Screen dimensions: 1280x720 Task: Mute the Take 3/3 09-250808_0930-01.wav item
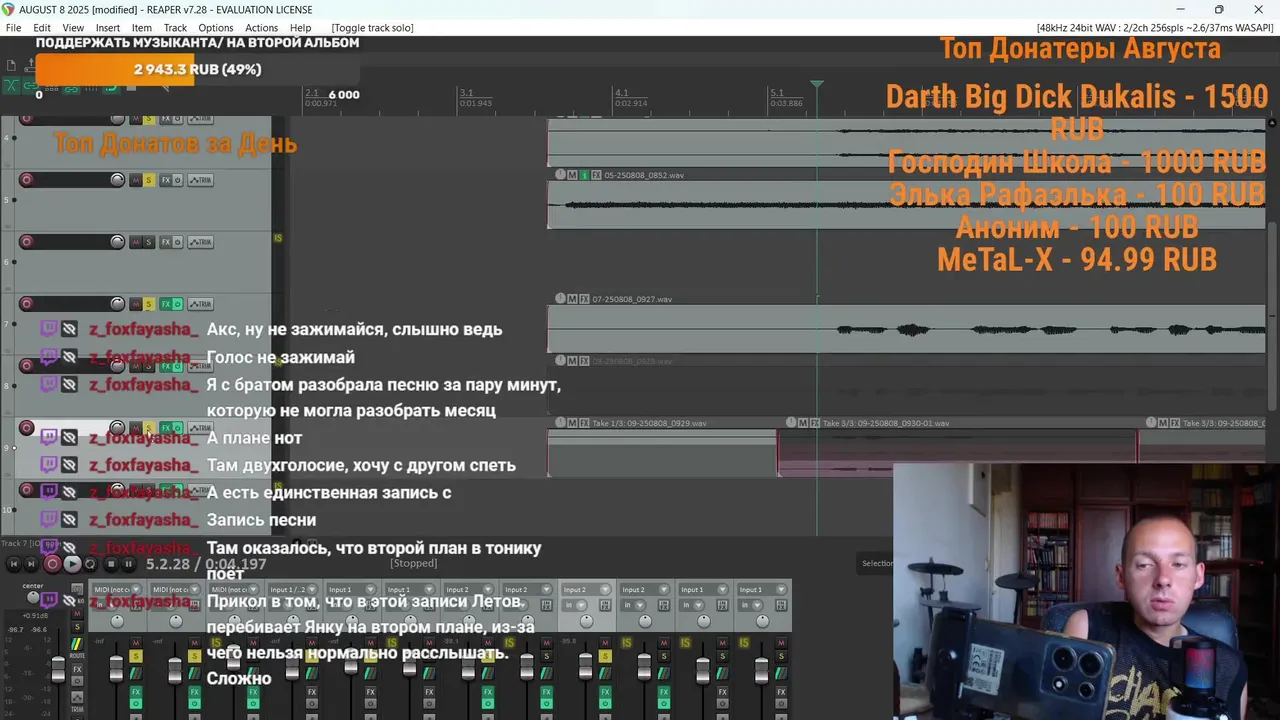pyautogui.click(x=803, y=422)
